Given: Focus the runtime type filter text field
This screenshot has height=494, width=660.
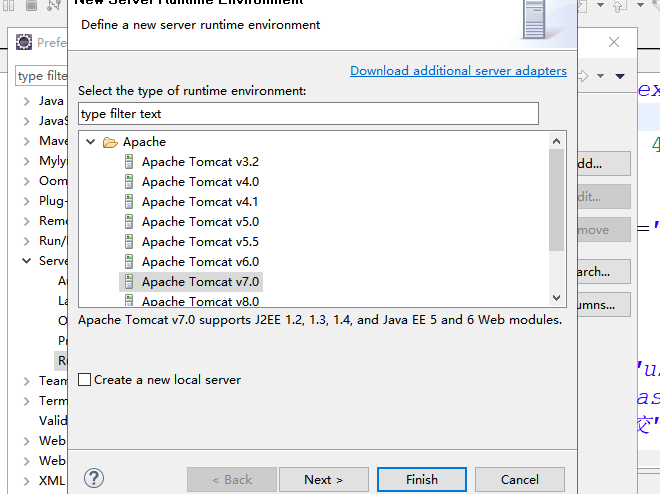Looking at the screenshot, I should 308,114.
